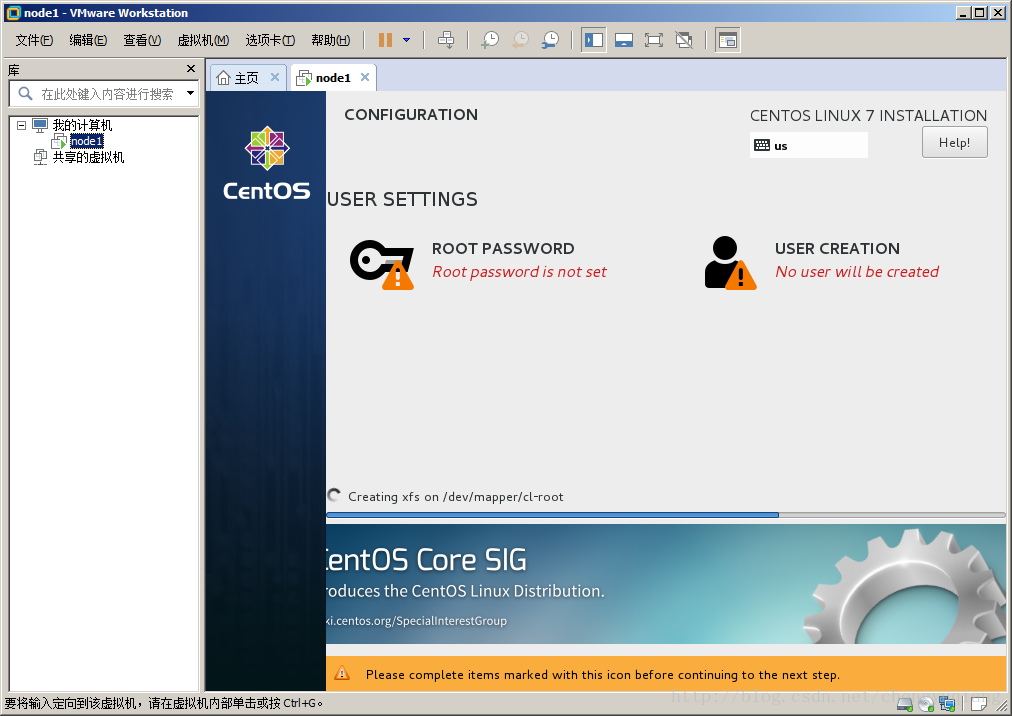
Task: Toggle the library sidebar view icon
Action: (593, 40)
